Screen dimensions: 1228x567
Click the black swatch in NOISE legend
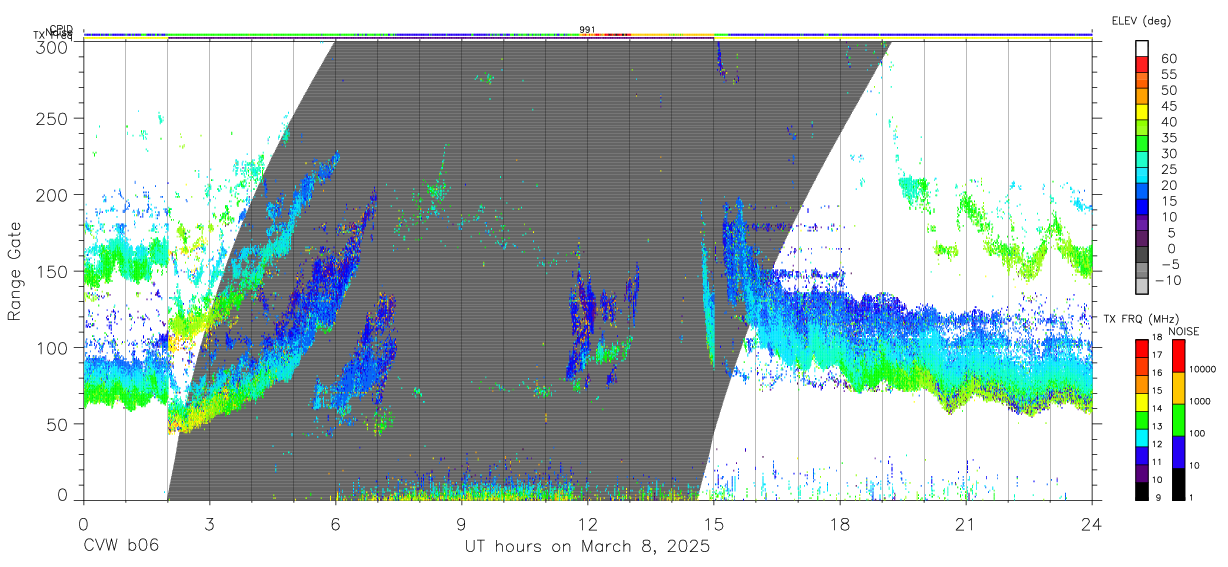[x=1177, y=482]
